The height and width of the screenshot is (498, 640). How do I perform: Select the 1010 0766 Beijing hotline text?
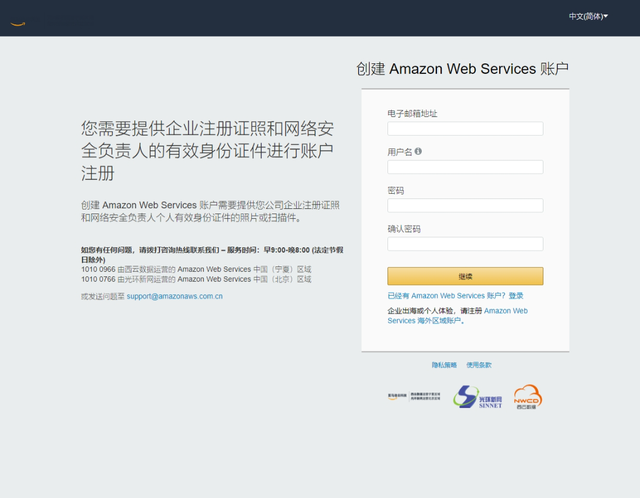(x=196, y=279)
